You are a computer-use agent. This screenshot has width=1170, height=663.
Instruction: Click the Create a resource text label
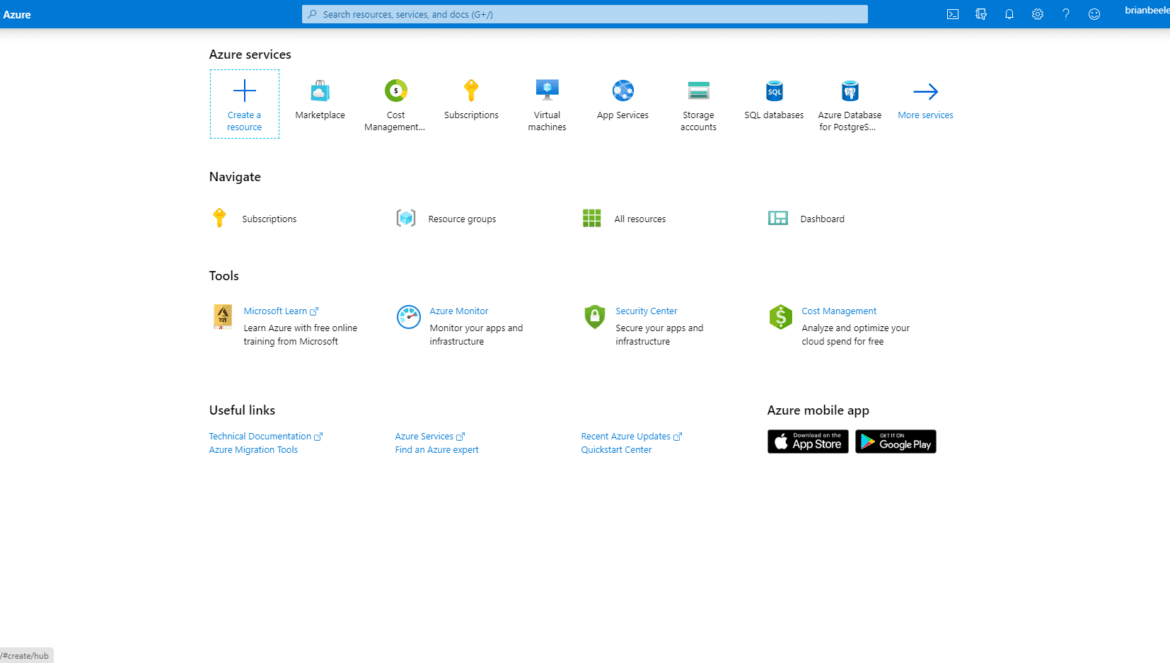click(244, 121)
